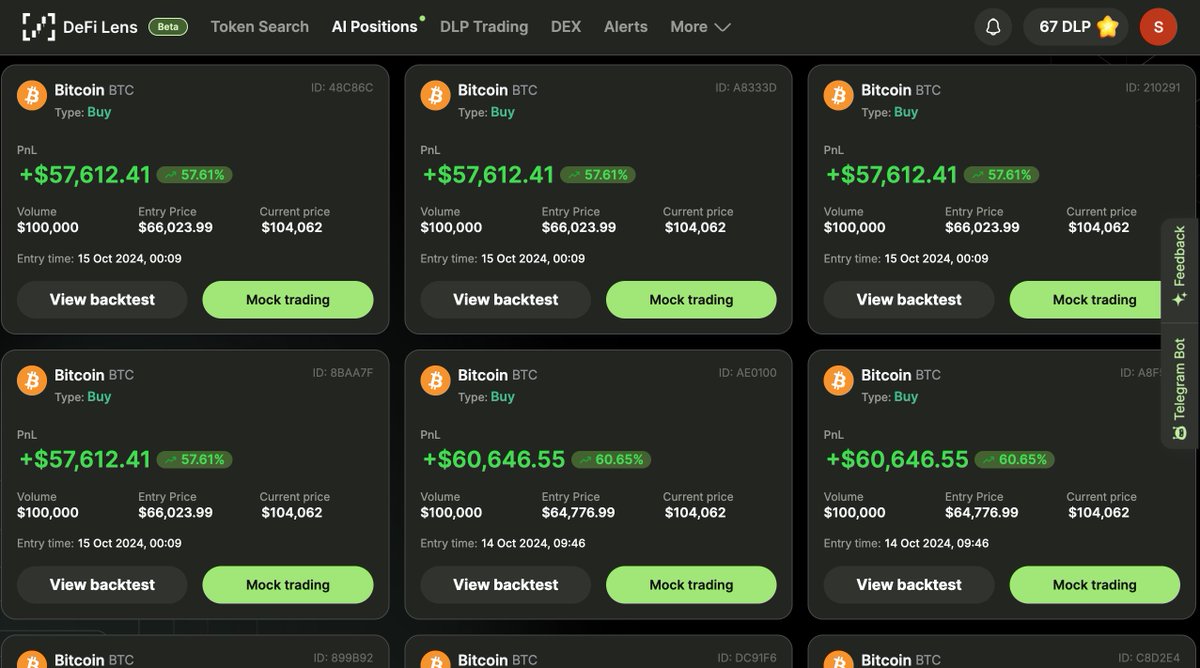Open the Alerts page
Viewport: 1200px width, 668px height.
click(626, 27)
